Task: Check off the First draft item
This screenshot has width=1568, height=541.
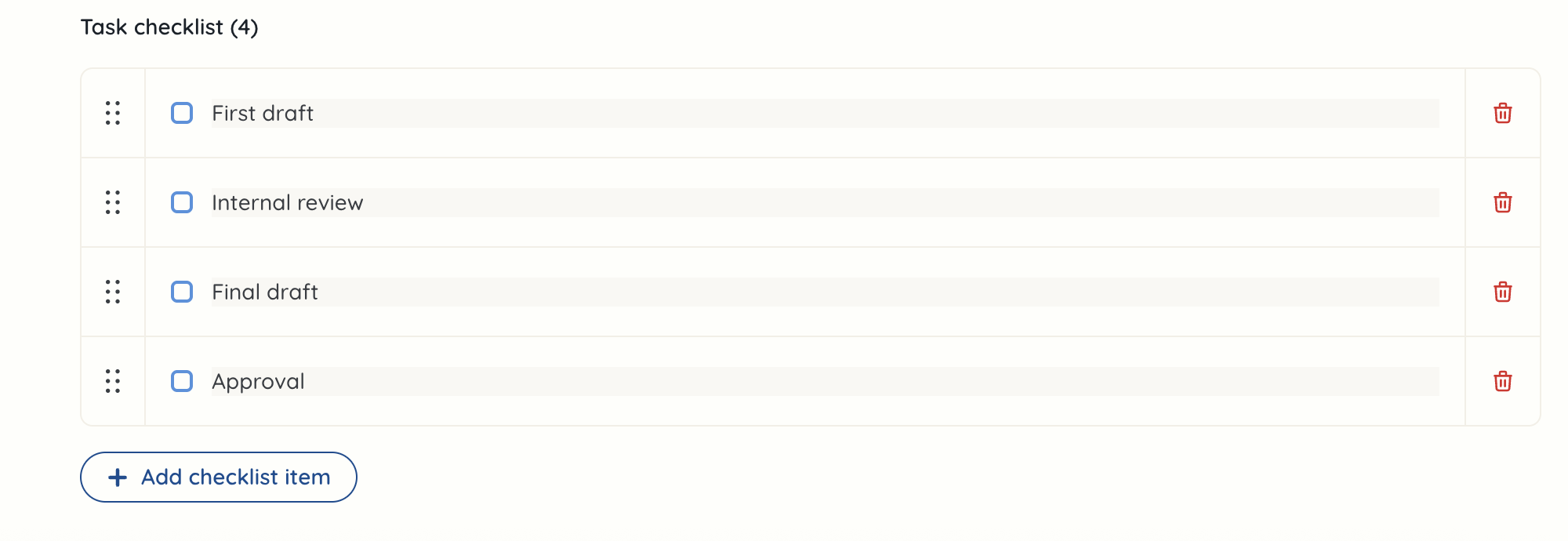Action: click(x=182, y=113)
